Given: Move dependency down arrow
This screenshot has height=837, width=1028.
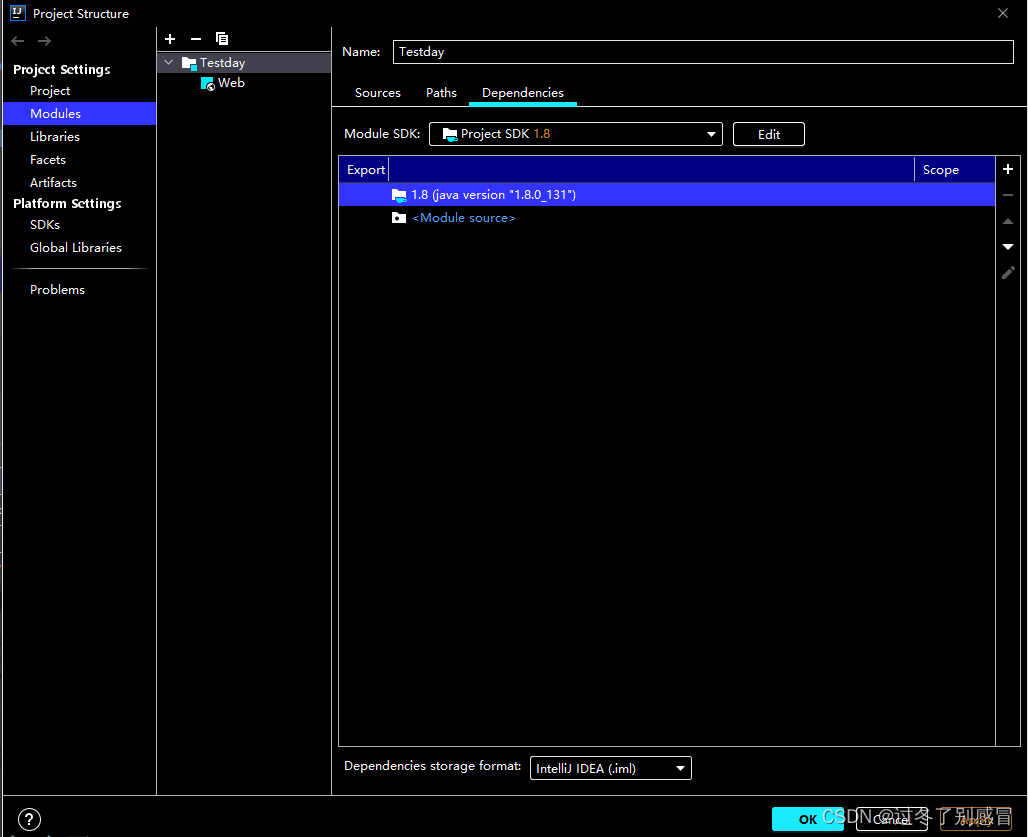Looking at the screenshot, I should pyautogui.click(x=1008, y=247).
